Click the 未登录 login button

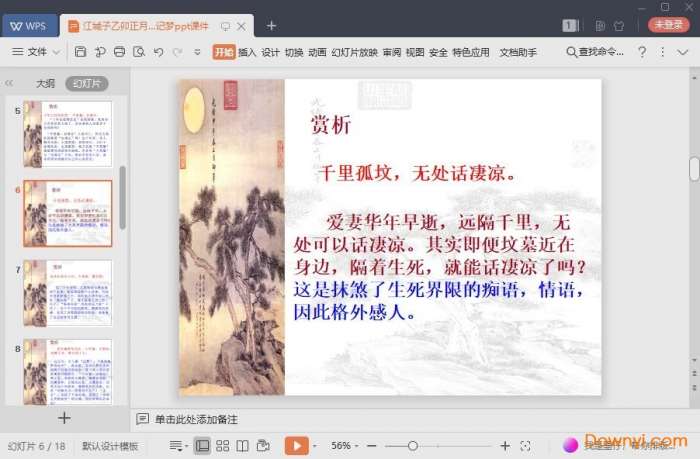tap(668, 25)
